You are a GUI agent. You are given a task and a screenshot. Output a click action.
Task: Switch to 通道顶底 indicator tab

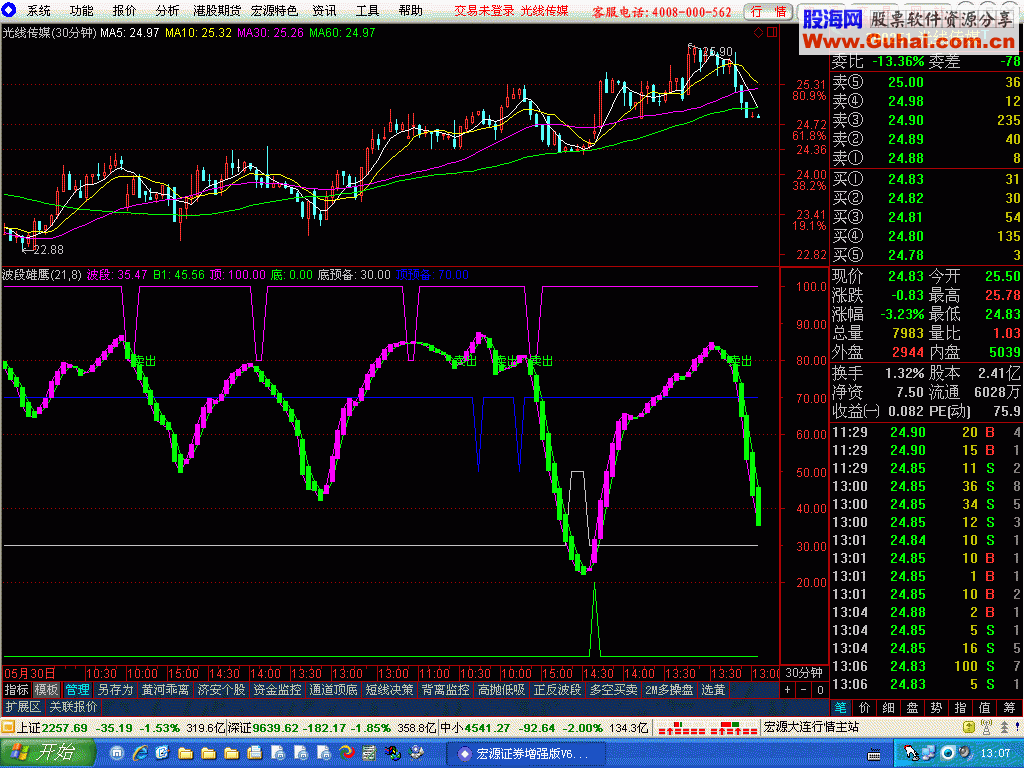[334, 690]
